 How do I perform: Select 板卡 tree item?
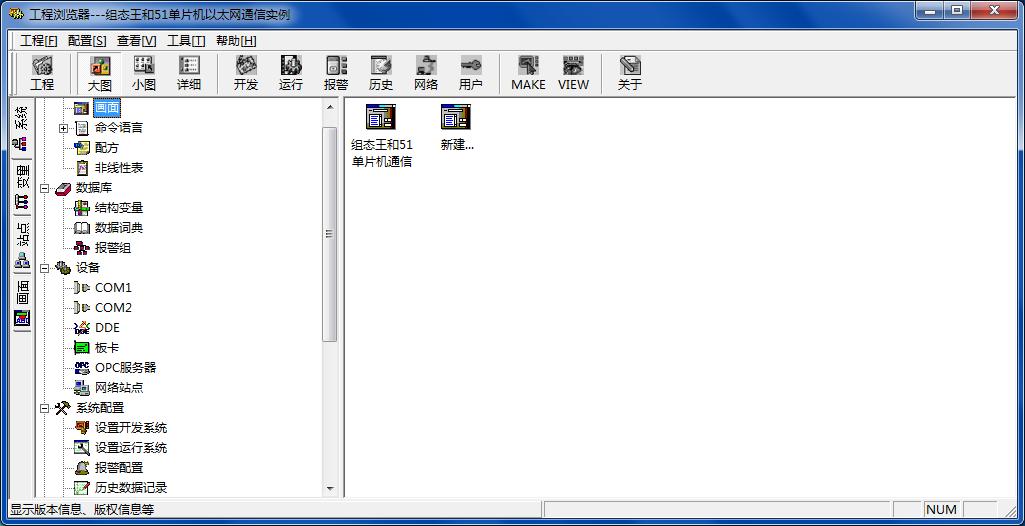click(x=107, y=348)
